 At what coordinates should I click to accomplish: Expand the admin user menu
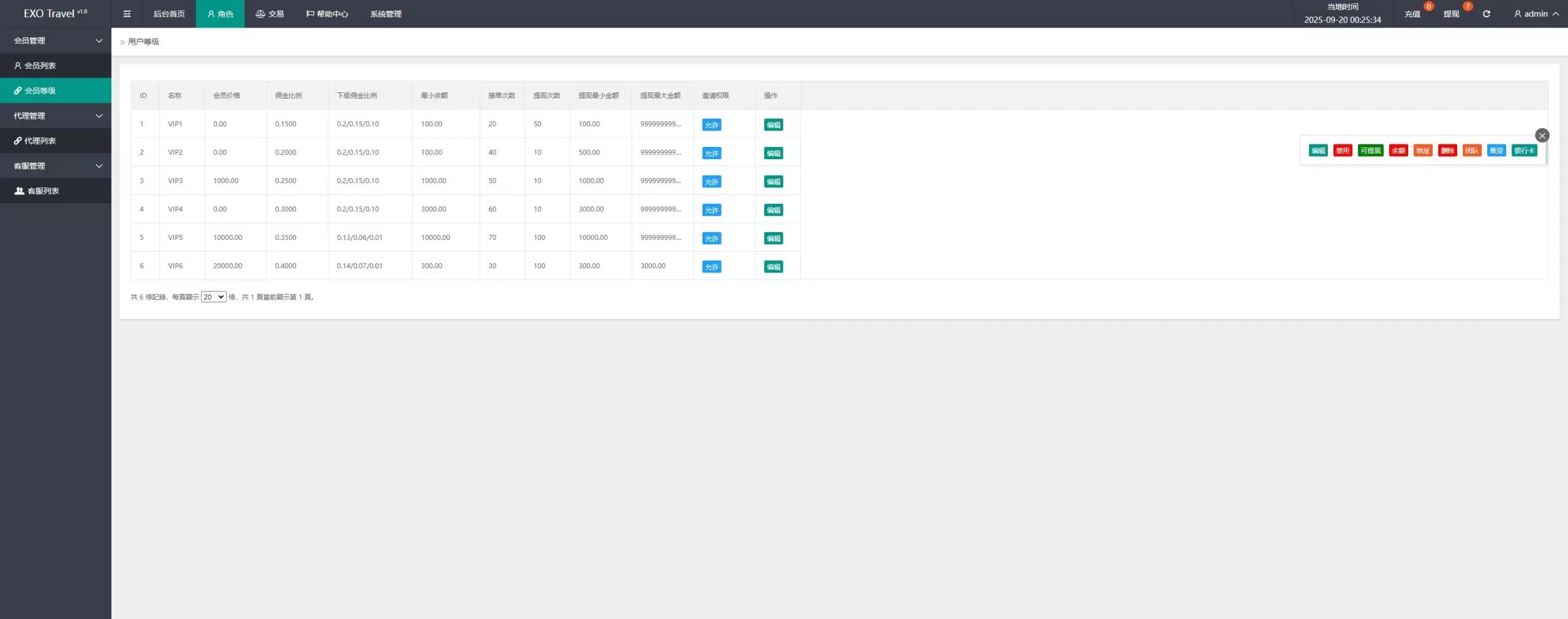click(1536, 13)
